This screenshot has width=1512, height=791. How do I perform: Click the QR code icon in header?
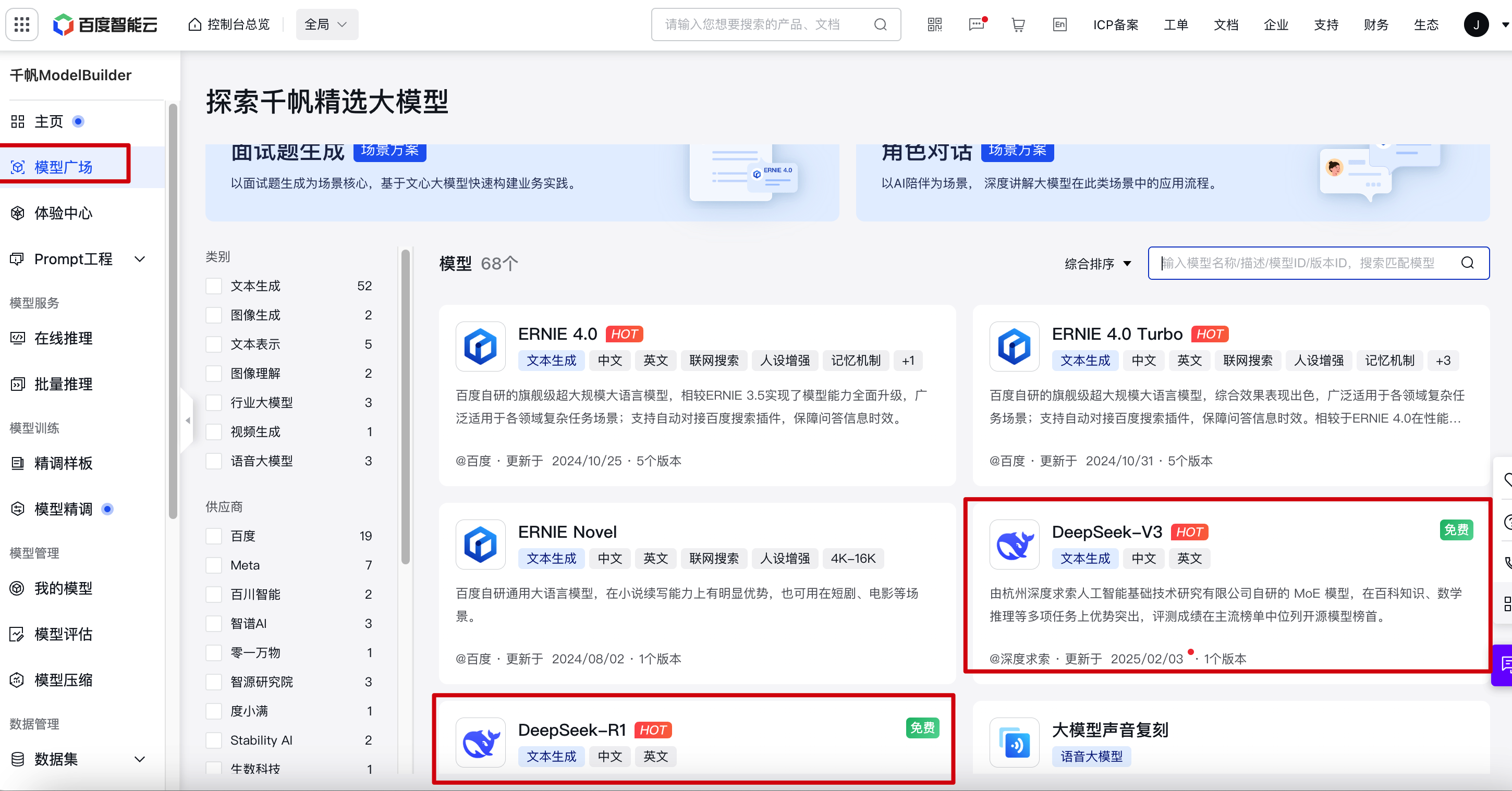coord(934,24)
